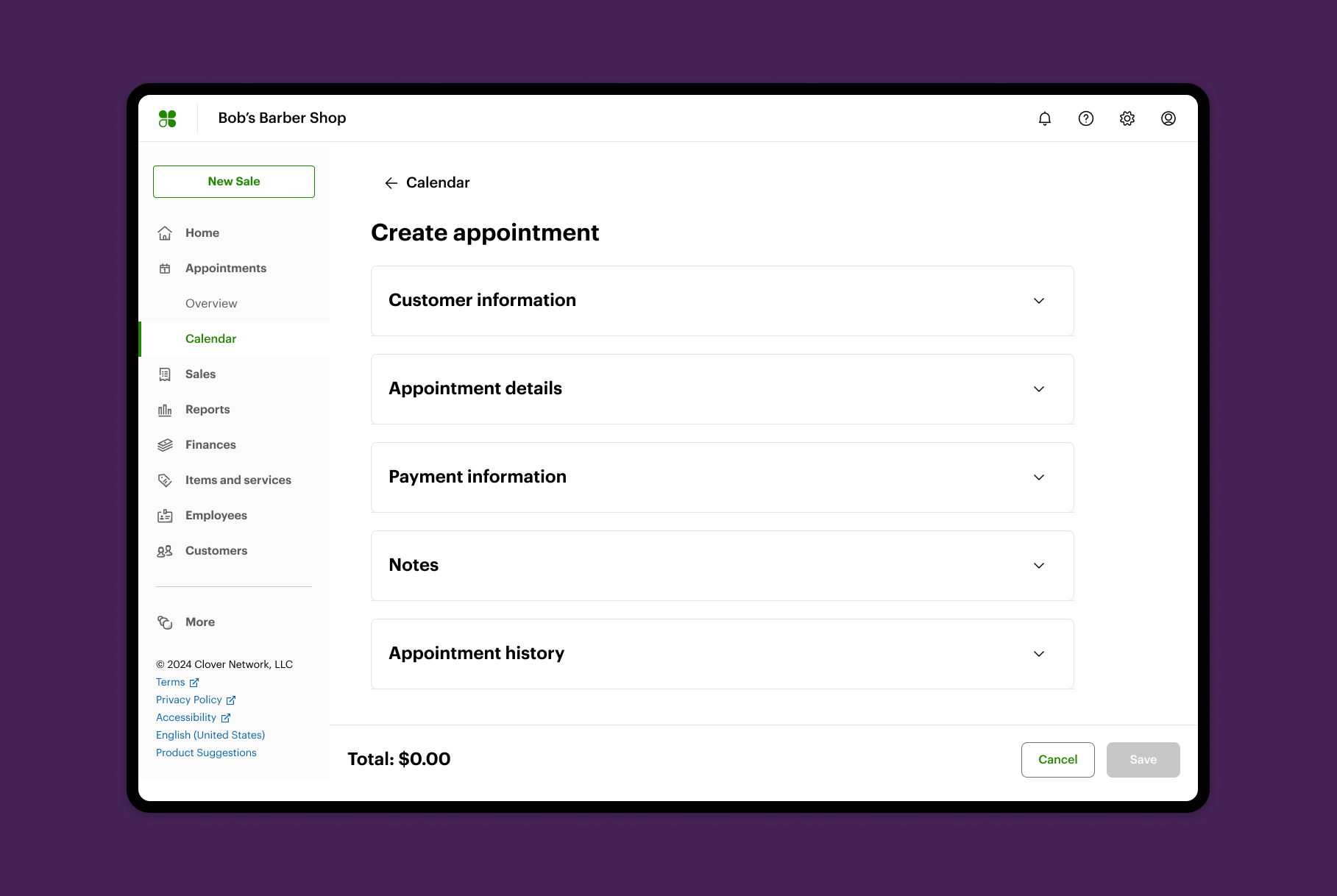Viewport: 1337px width, 896px height.
Task: Click the Appointments calendar icon
Action: (x=165, y=269)
